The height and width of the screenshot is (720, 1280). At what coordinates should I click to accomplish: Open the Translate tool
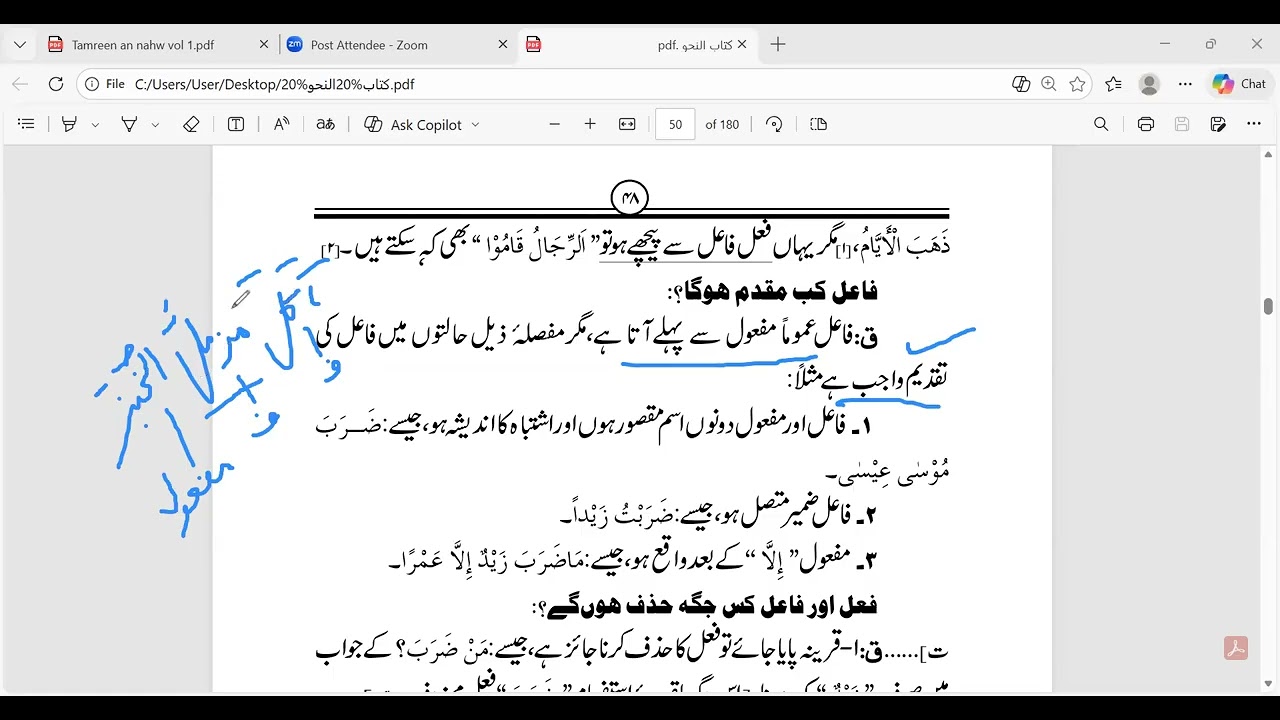click(325, 124)
